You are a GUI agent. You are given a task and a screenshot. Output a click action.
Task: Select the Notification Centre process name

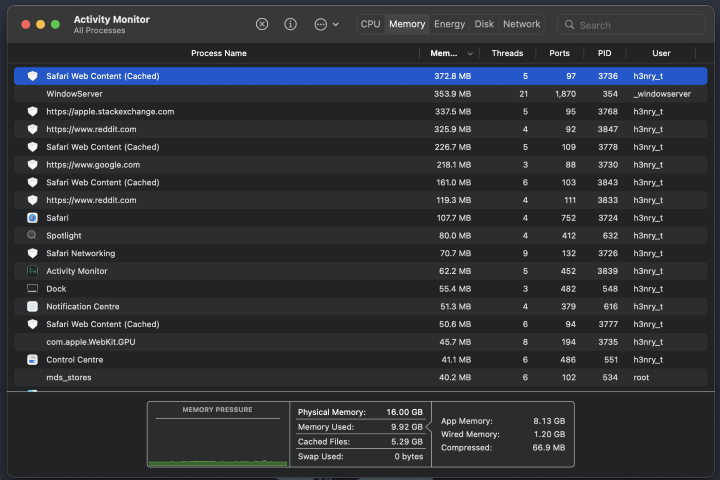(x=83, y=306)
